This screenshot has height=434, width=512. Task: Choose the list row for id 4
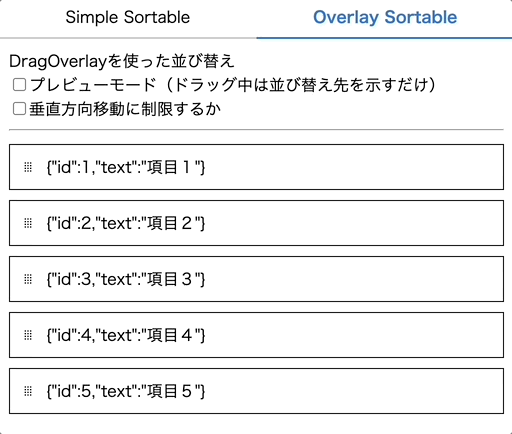256,335
